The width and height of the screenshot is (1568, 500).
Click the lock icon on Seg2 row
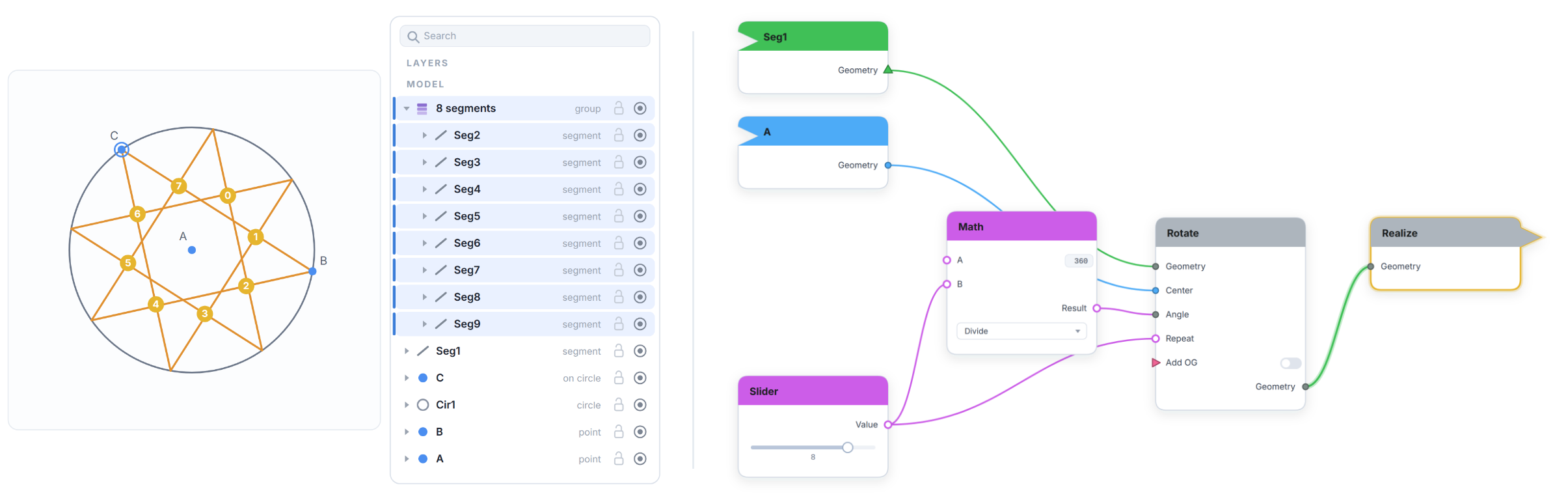tap(619, 135)
